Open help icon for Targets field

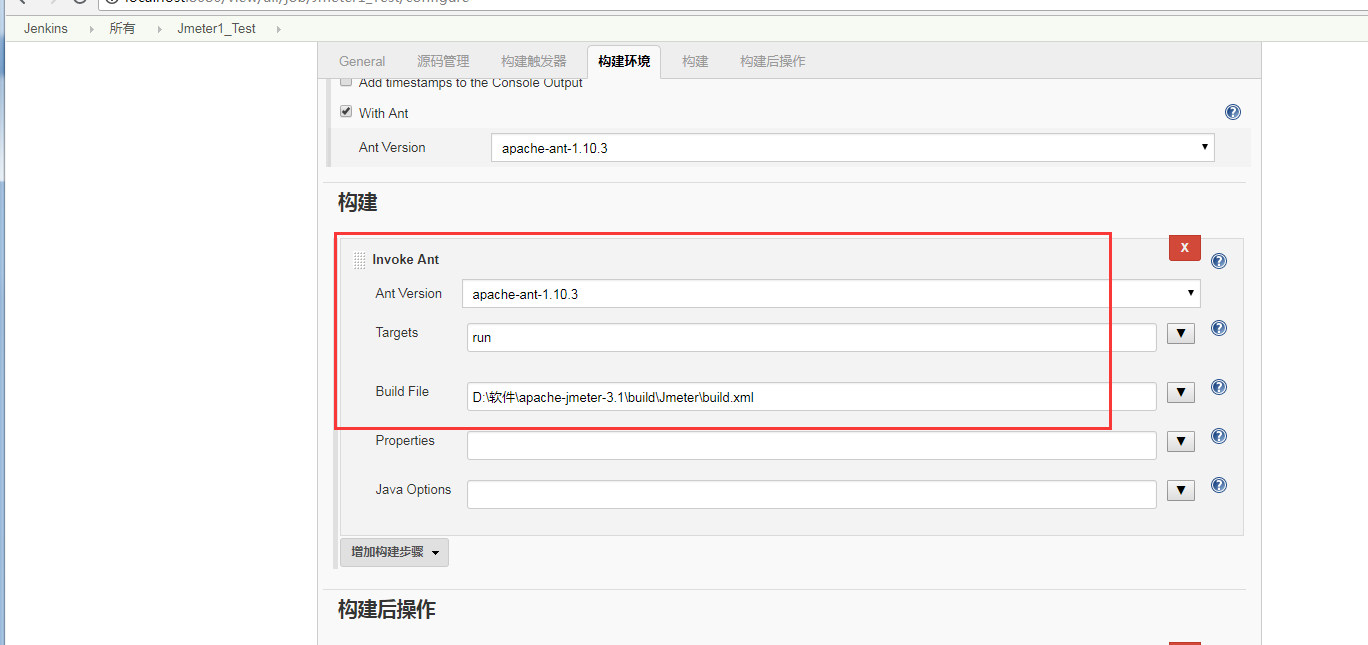click(1219, 328)
